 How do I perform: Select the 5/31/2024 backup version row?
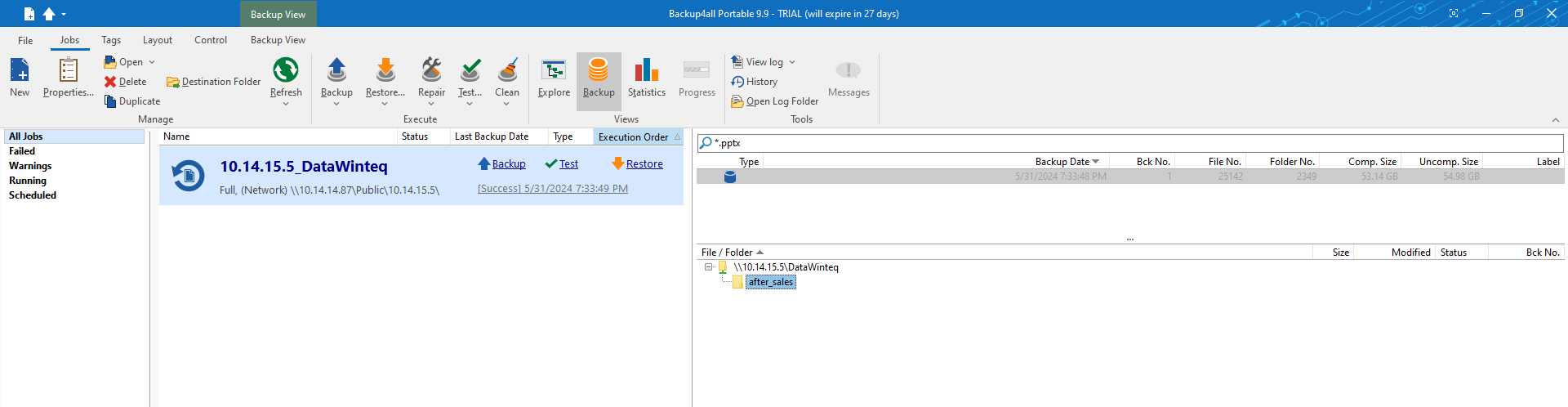[x=1130, y=177]
